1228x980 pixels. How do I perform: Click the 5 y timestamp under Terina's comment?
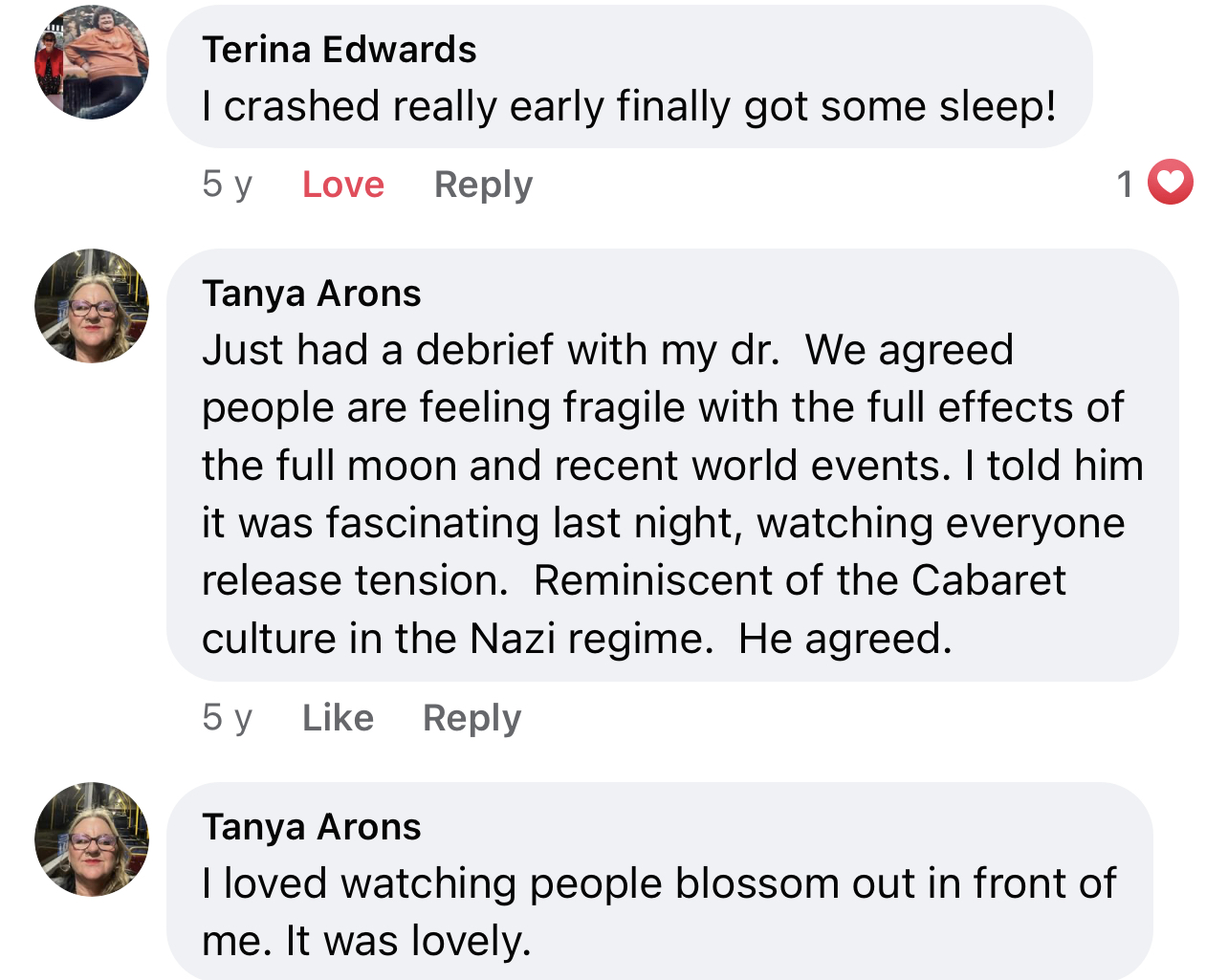click(228, 184)
